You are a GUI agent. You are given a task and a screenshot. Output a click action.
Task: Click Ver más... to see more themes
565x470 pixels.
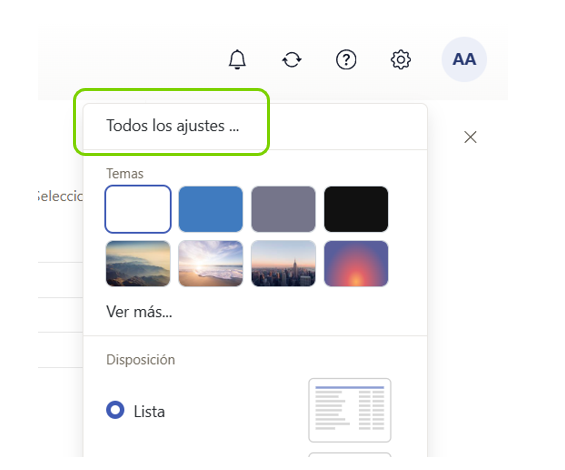(x=139, y=312)
